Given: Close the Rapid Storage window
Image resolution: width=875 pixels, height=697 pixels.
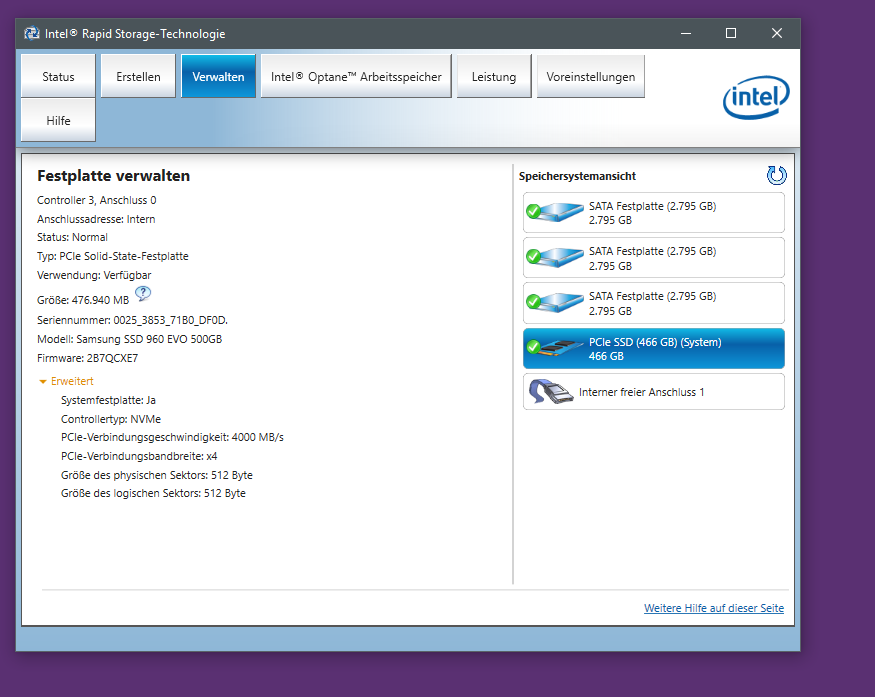Looking at the screenshot, I should (776, 33).
